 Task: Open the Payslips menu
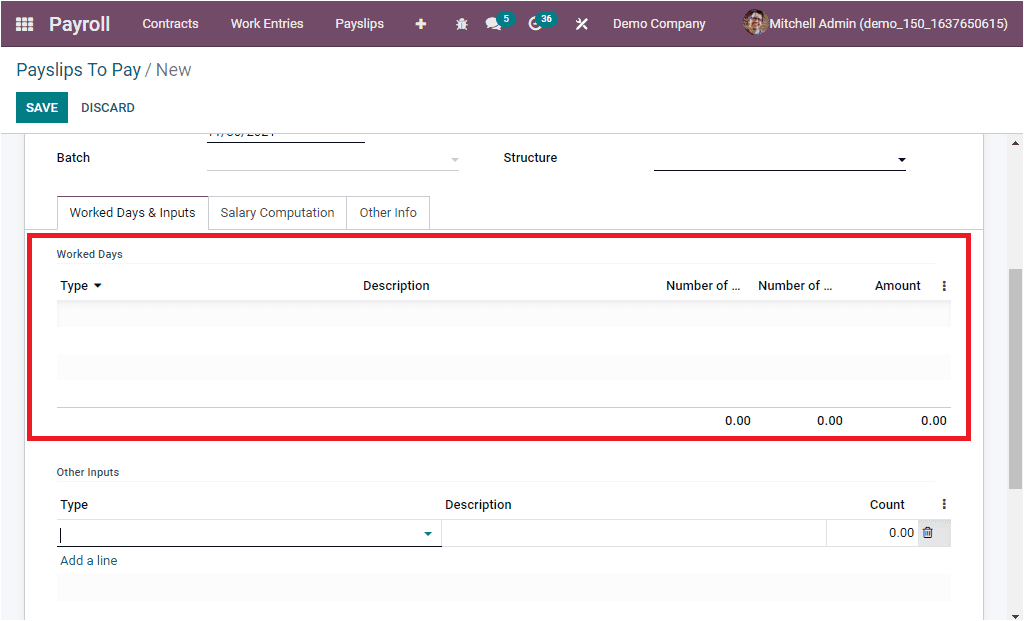[359, 23]
